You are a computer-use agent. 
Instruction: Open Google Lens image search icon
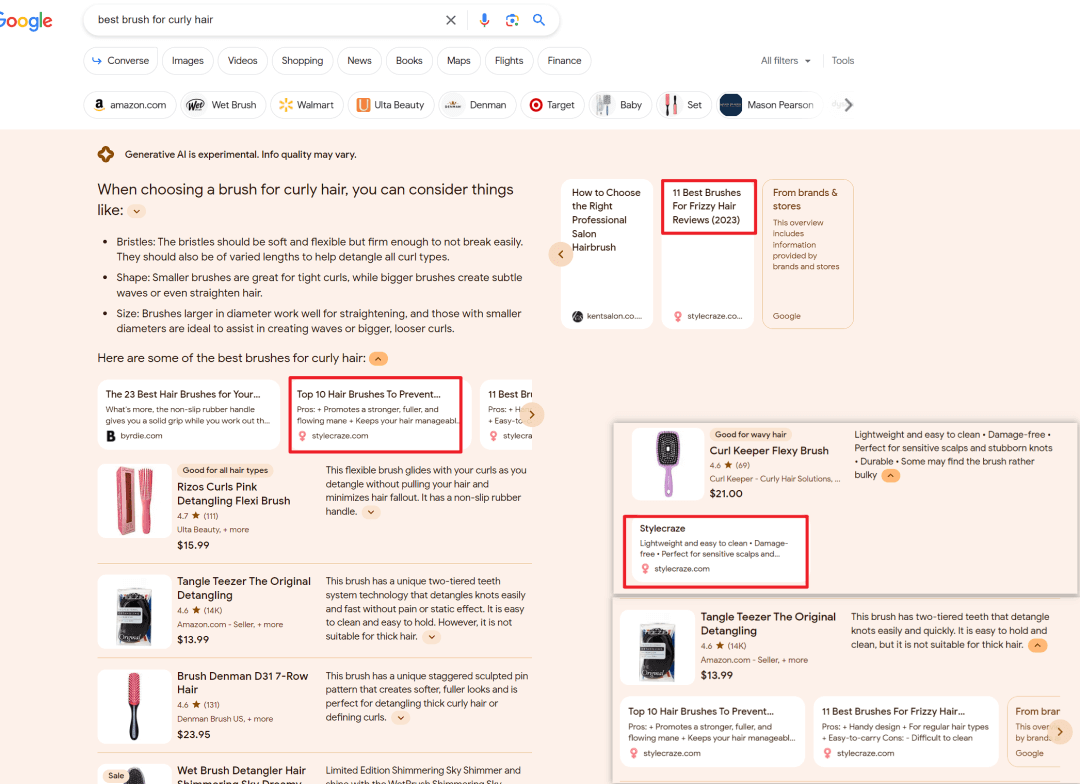coord(512,20)
